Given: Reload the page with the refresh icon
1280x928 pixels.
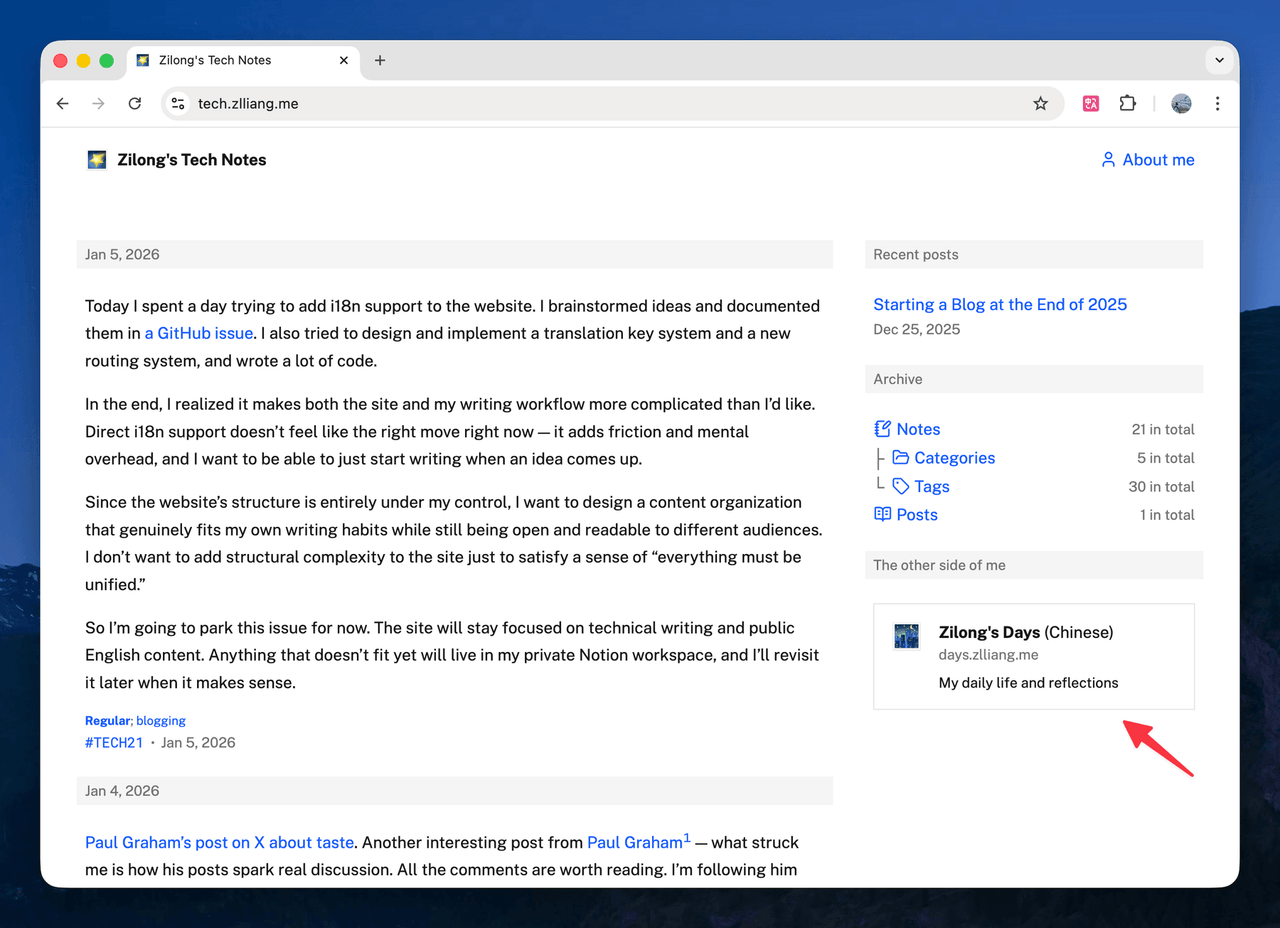Looking at the screenshot, I should point(135,104).
